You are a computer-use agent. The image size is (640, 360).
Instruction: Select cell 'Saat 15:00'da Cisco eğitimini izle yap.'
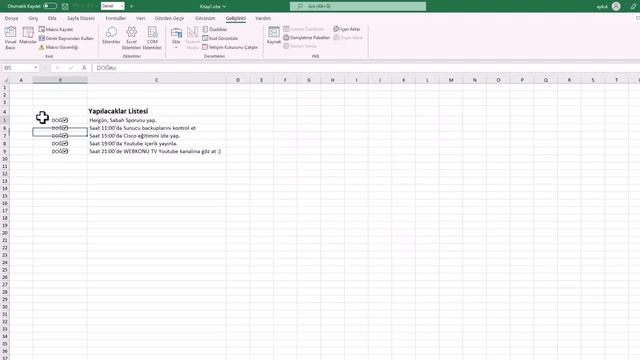coord(135,136)
